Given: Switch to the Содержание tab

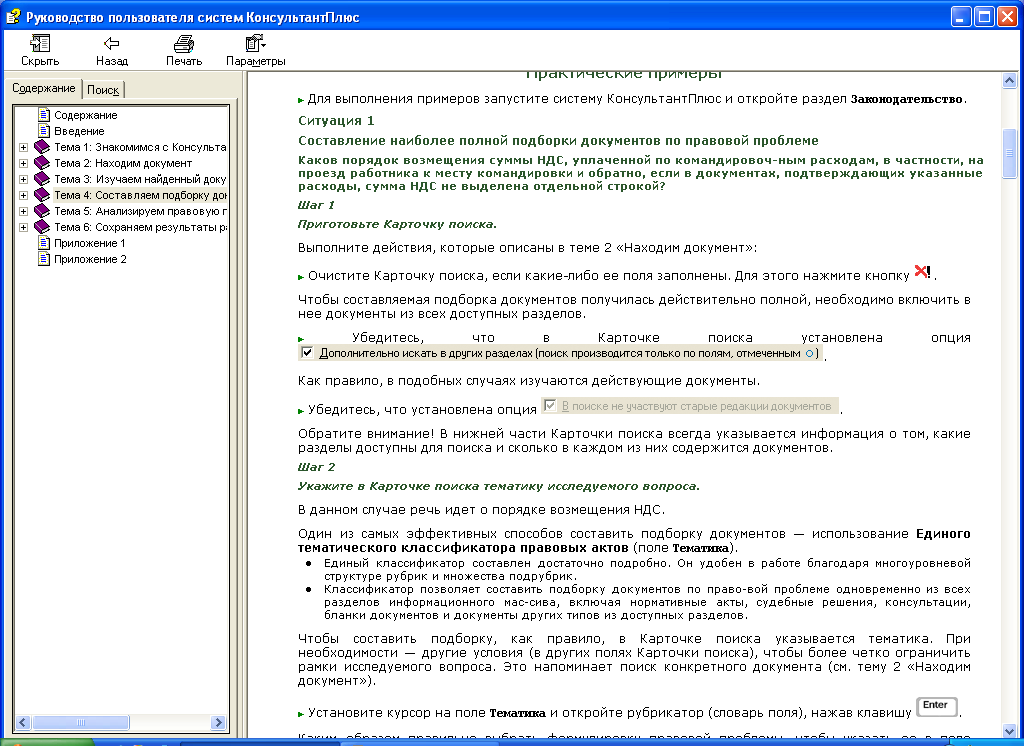Looking at the screenshot, I should pyautogui.click(x=44, y=88).
